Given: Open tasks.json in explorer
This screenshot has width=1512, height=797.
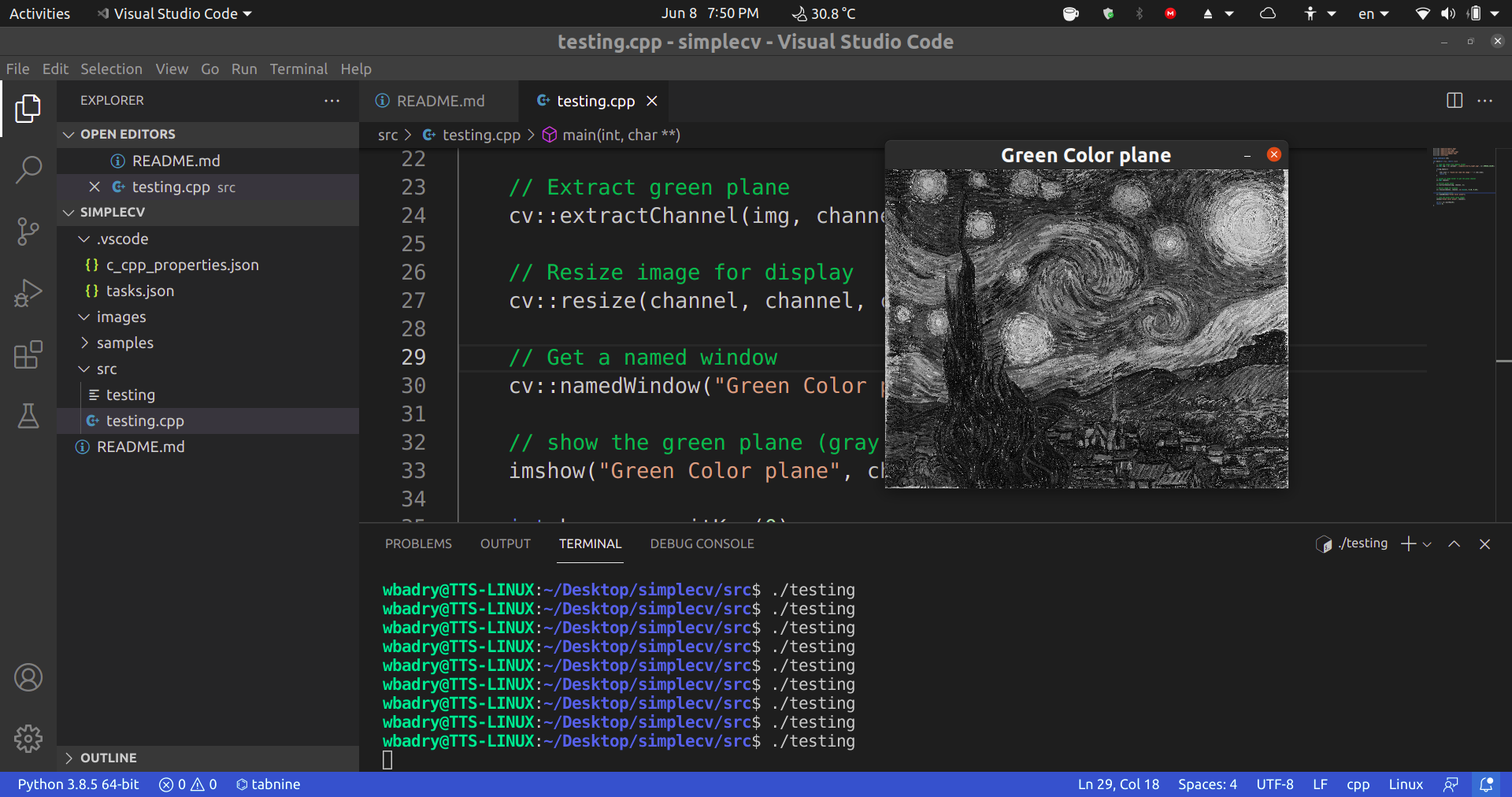Looking at the screenshot, I should (x=208, y=291).
